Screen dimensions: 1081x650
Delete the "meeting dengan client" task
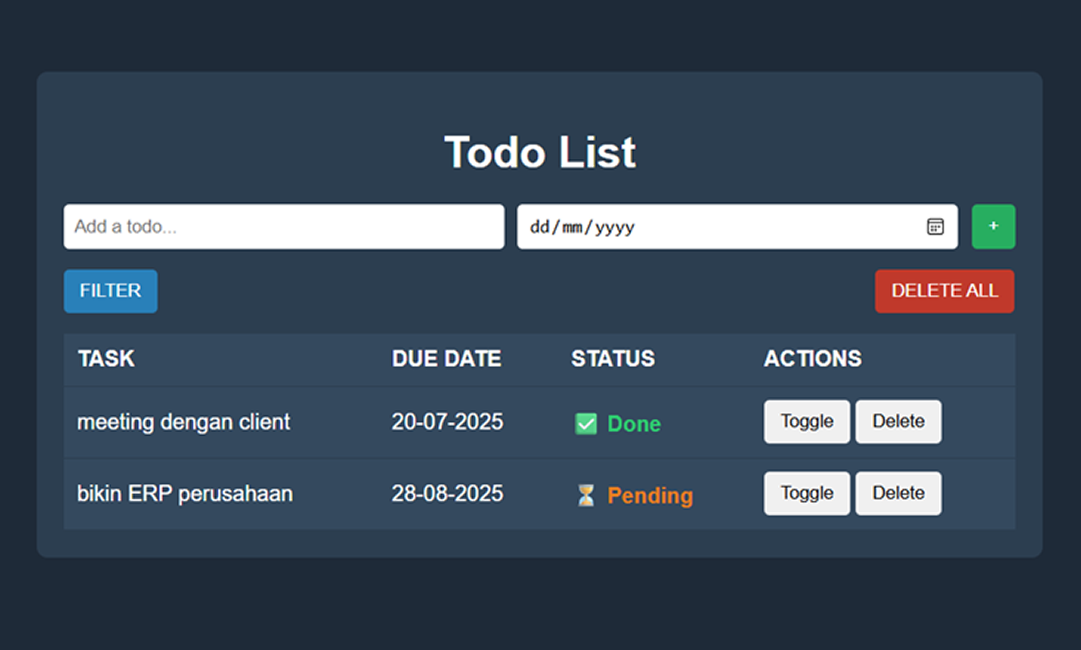898,422
